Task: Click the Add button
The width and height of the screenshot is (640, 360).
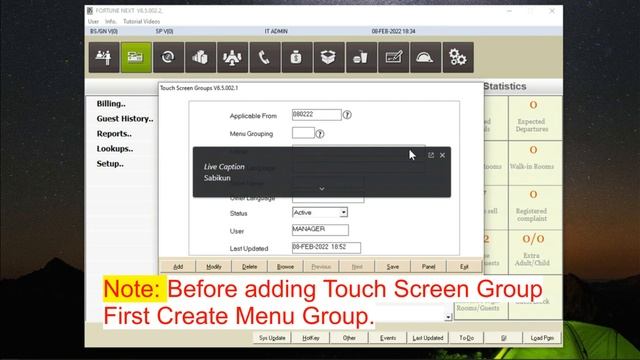Action: (x=178, y=267)
